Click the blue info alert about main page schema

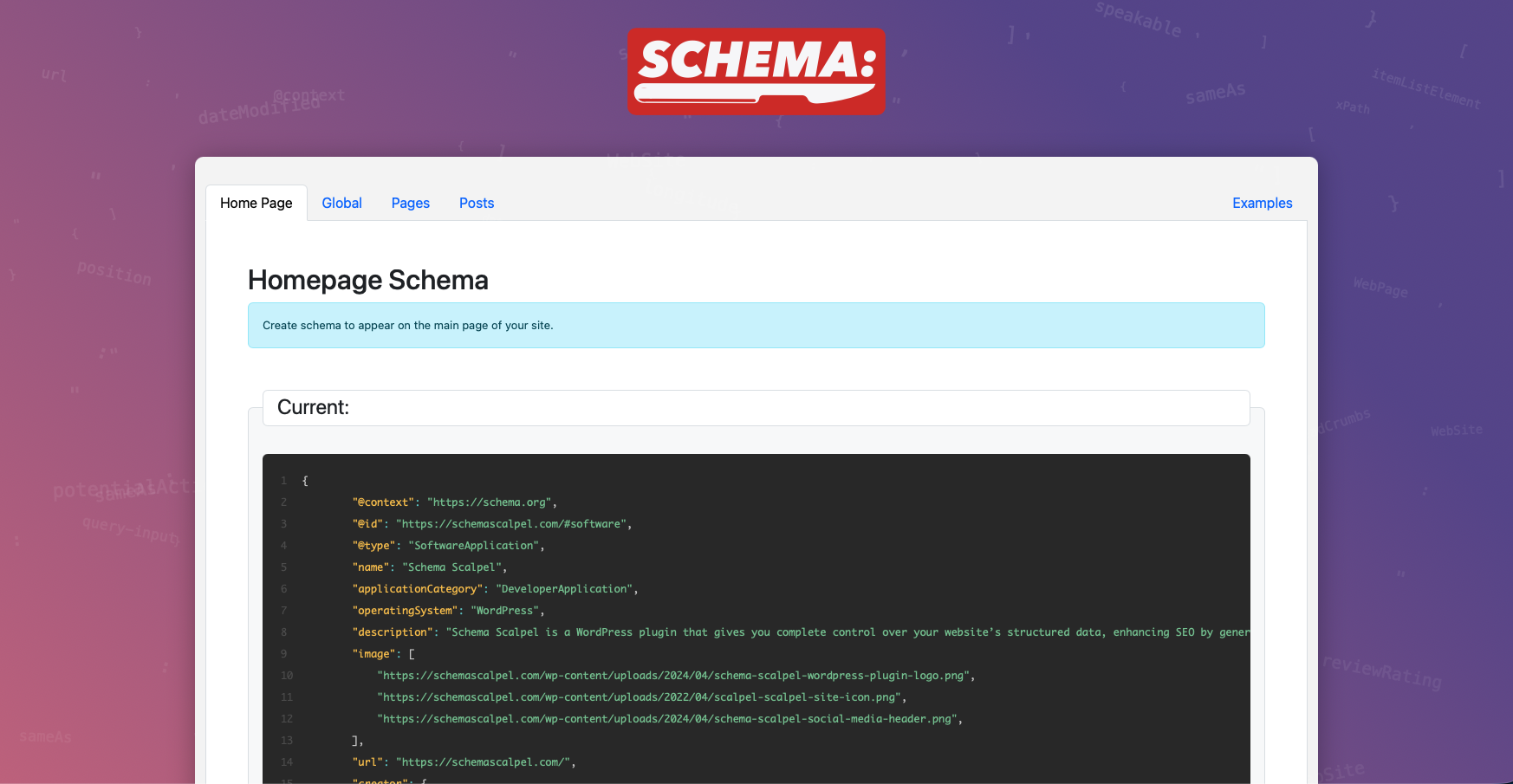pyautogui.click(x=756, y=326)
